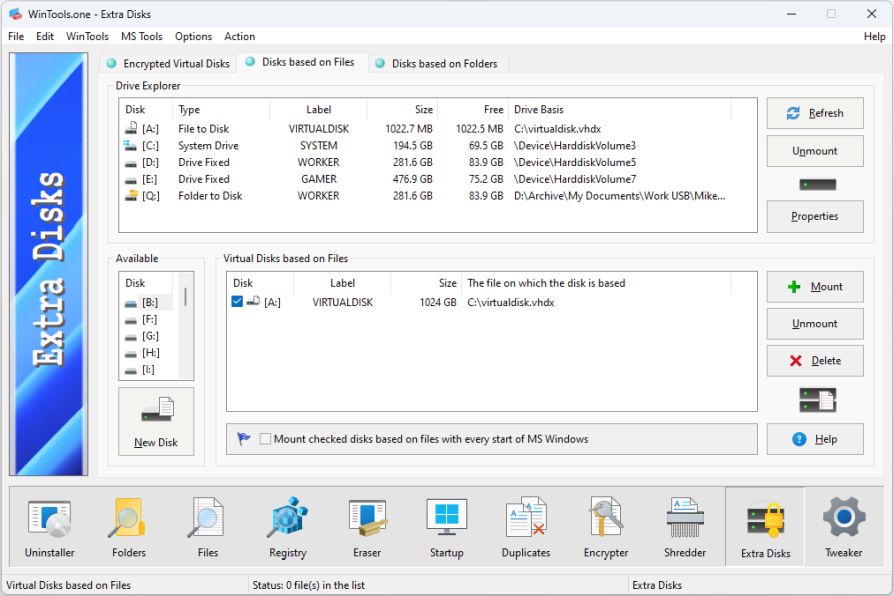Open the Folders scanner tool
The height and width of the screenshot is (596, 894).
pyautogui.click(x=129, y=528)
